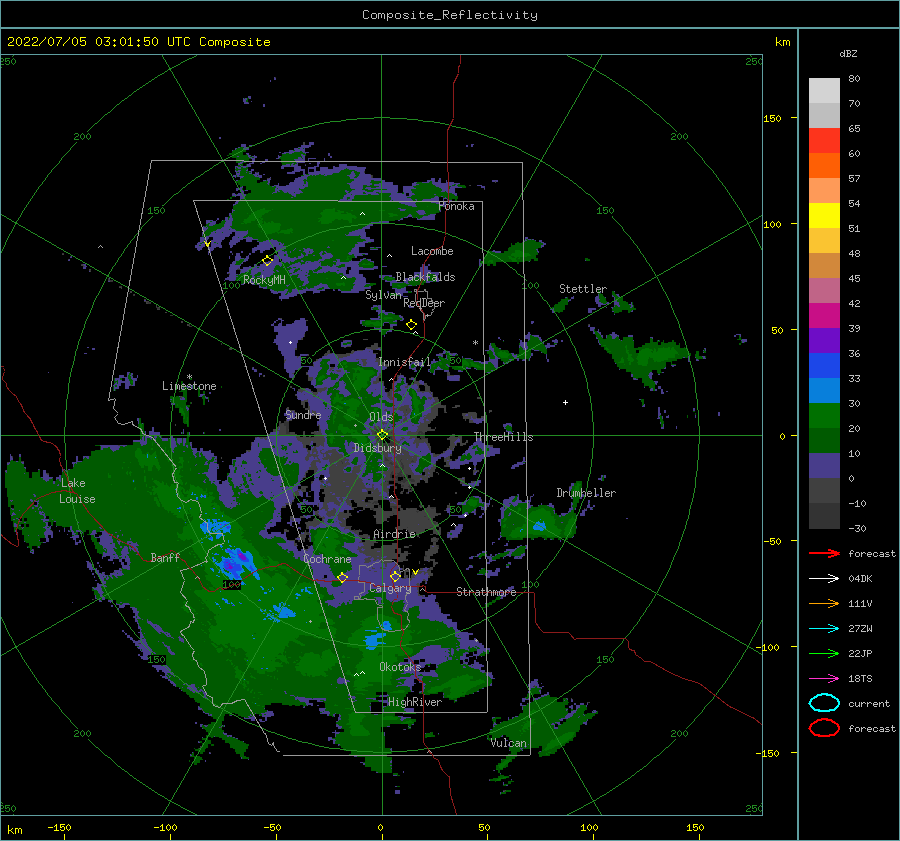The image size is (900, 841).
Task: Click the bright green swatch below 30 dBZ
Action: coord(824,416)
